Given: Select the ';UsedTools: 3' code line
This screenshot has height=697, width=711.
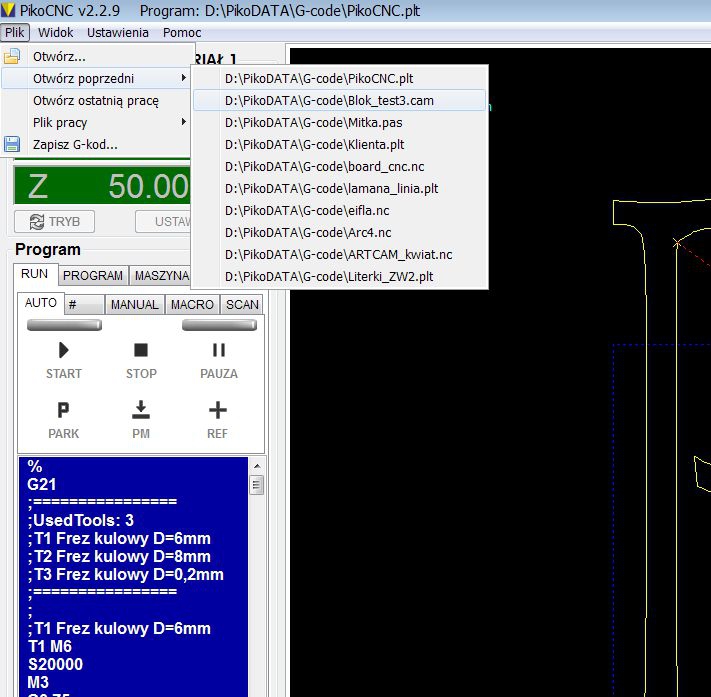Looking at the screenshot, I should tap(134, 520).
